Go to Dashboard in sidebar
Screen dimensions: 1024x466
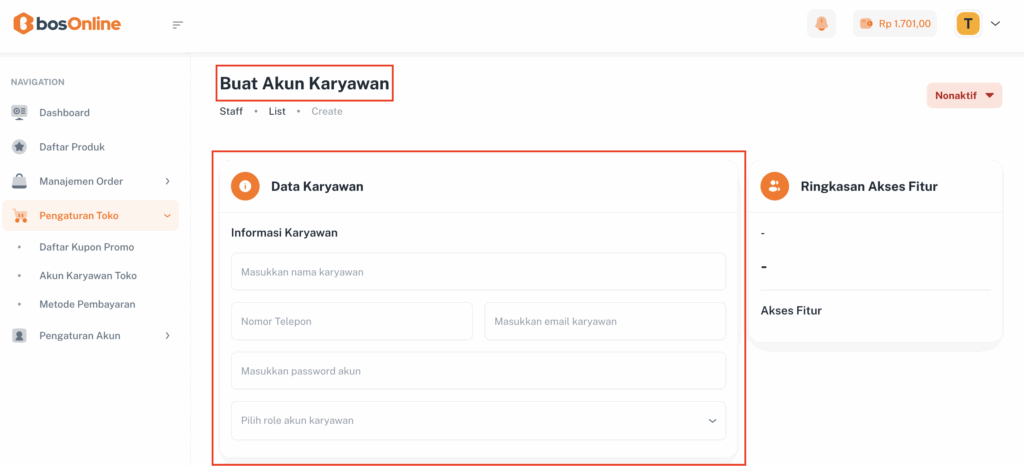tap(64, 113)
